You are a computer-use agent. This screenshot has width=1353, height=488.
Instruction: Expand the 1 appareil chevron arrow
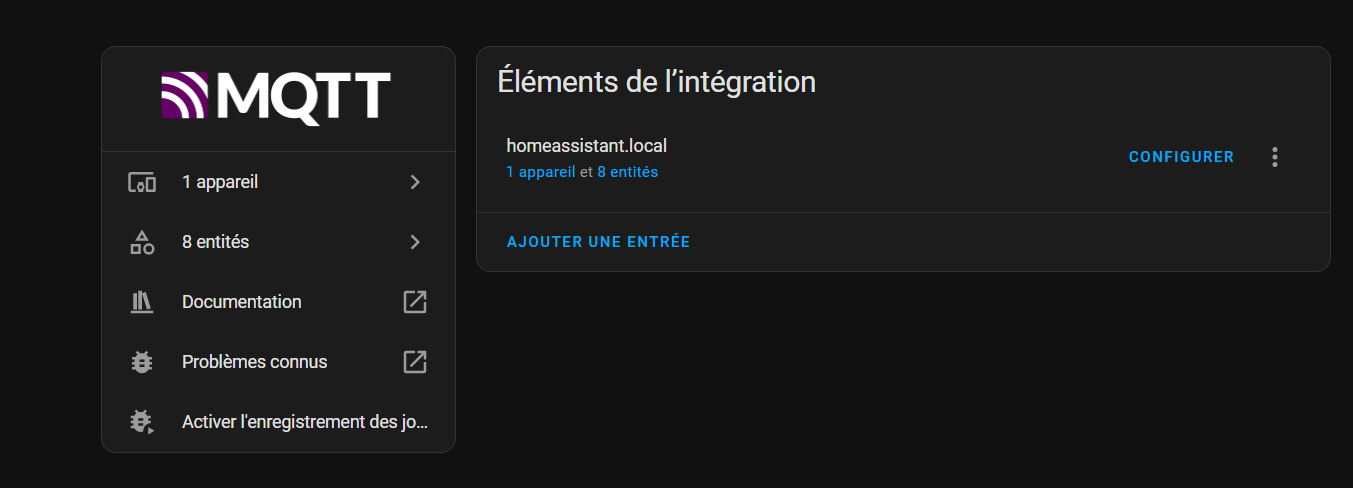[415, 182]
